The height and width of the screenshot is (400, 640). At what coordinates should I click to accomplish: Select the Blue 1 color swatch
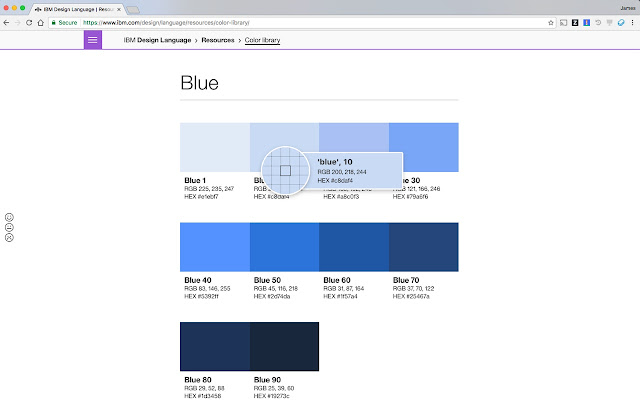[215, 147]
